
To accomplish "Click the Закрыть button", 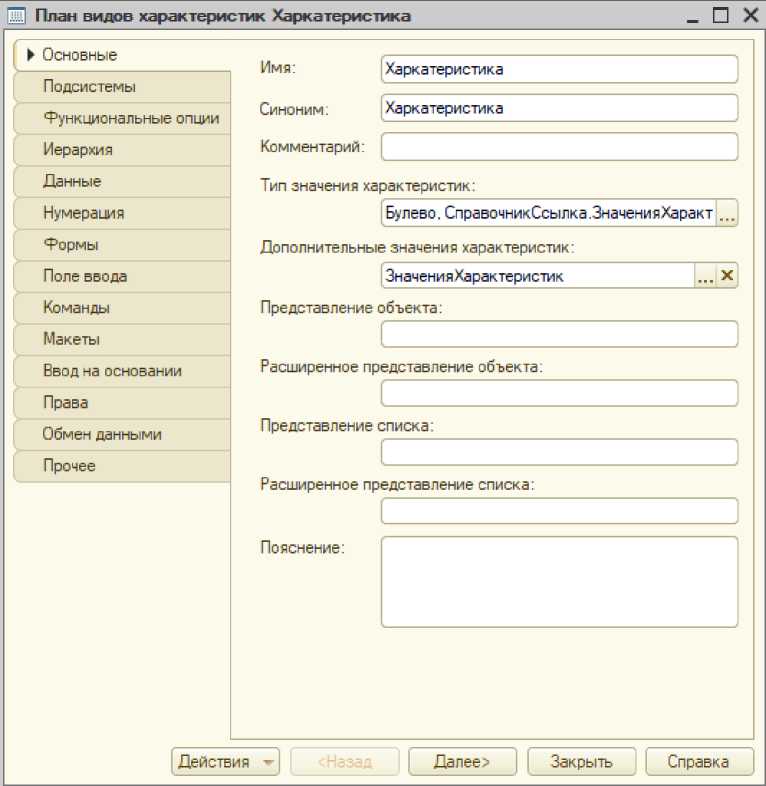I will point(581,762).
